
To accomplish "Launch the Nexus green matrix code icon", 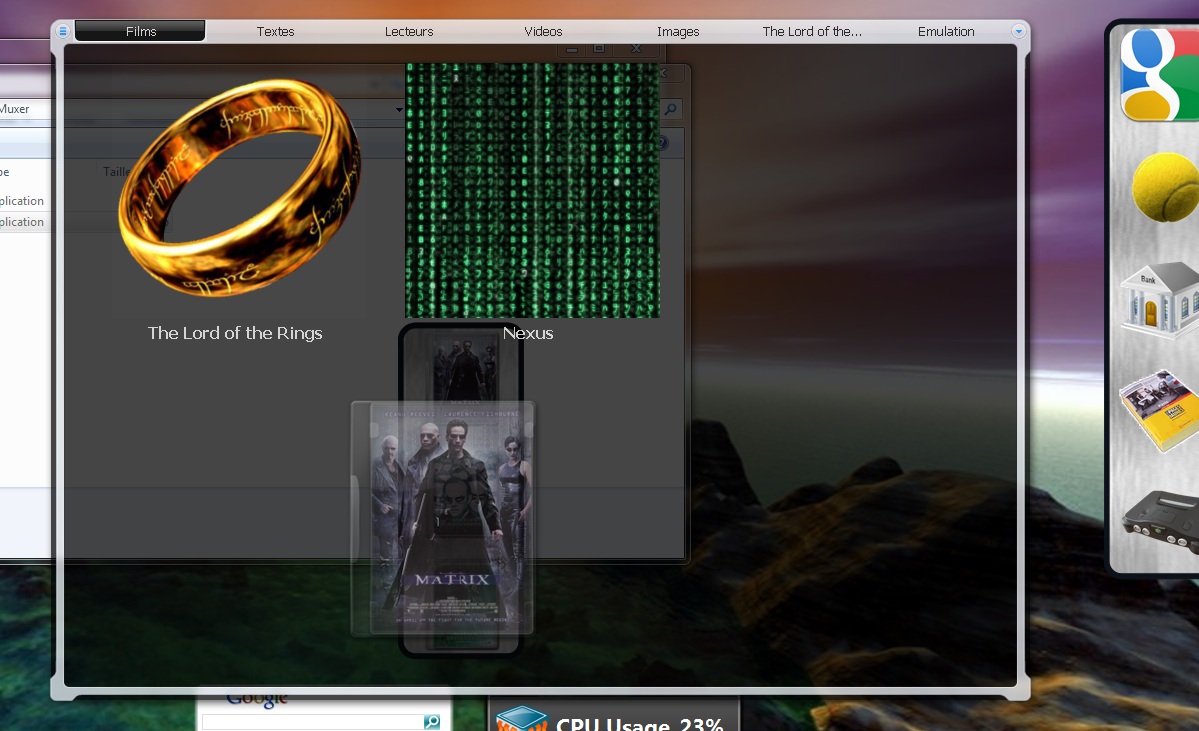I will coord(532,190).
